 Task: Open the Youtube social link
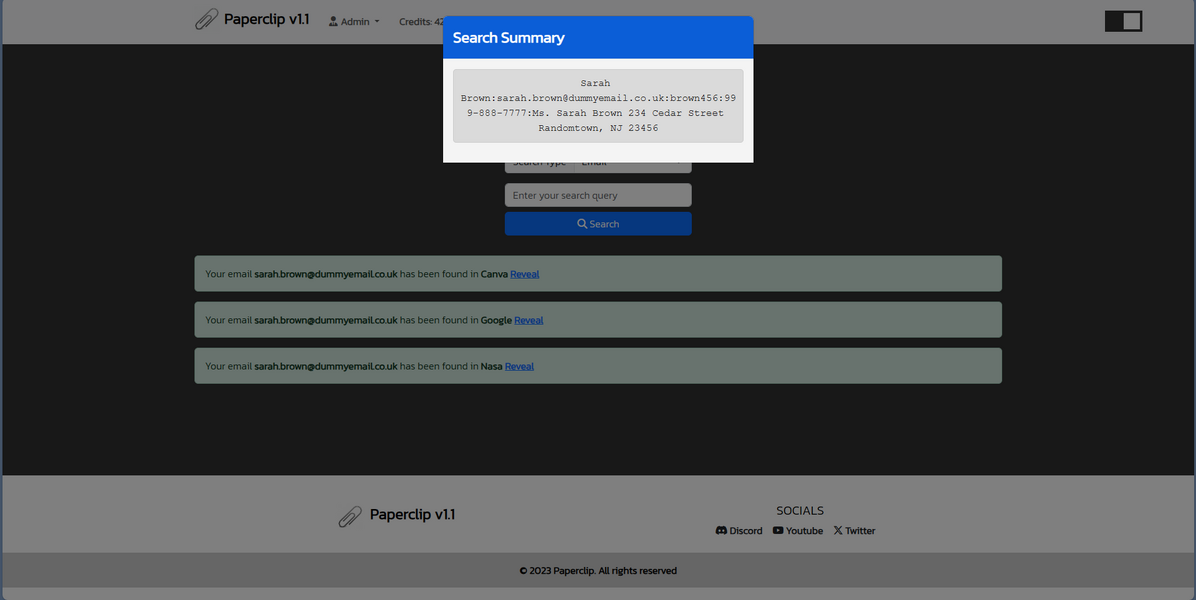[x=798, y=531]
